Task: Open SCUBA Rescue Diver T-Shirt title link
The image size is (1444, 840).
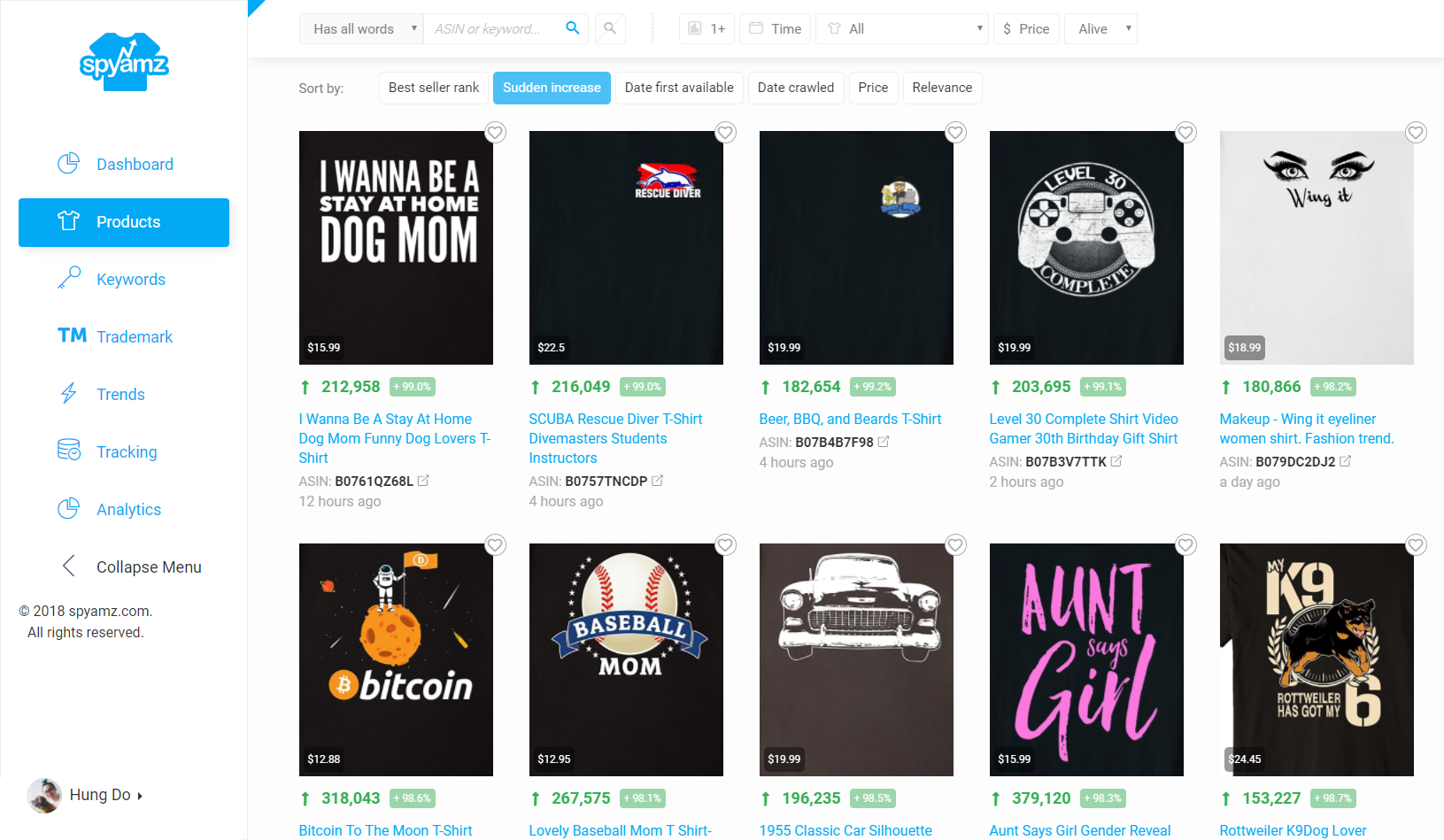Action: (615, 438)
